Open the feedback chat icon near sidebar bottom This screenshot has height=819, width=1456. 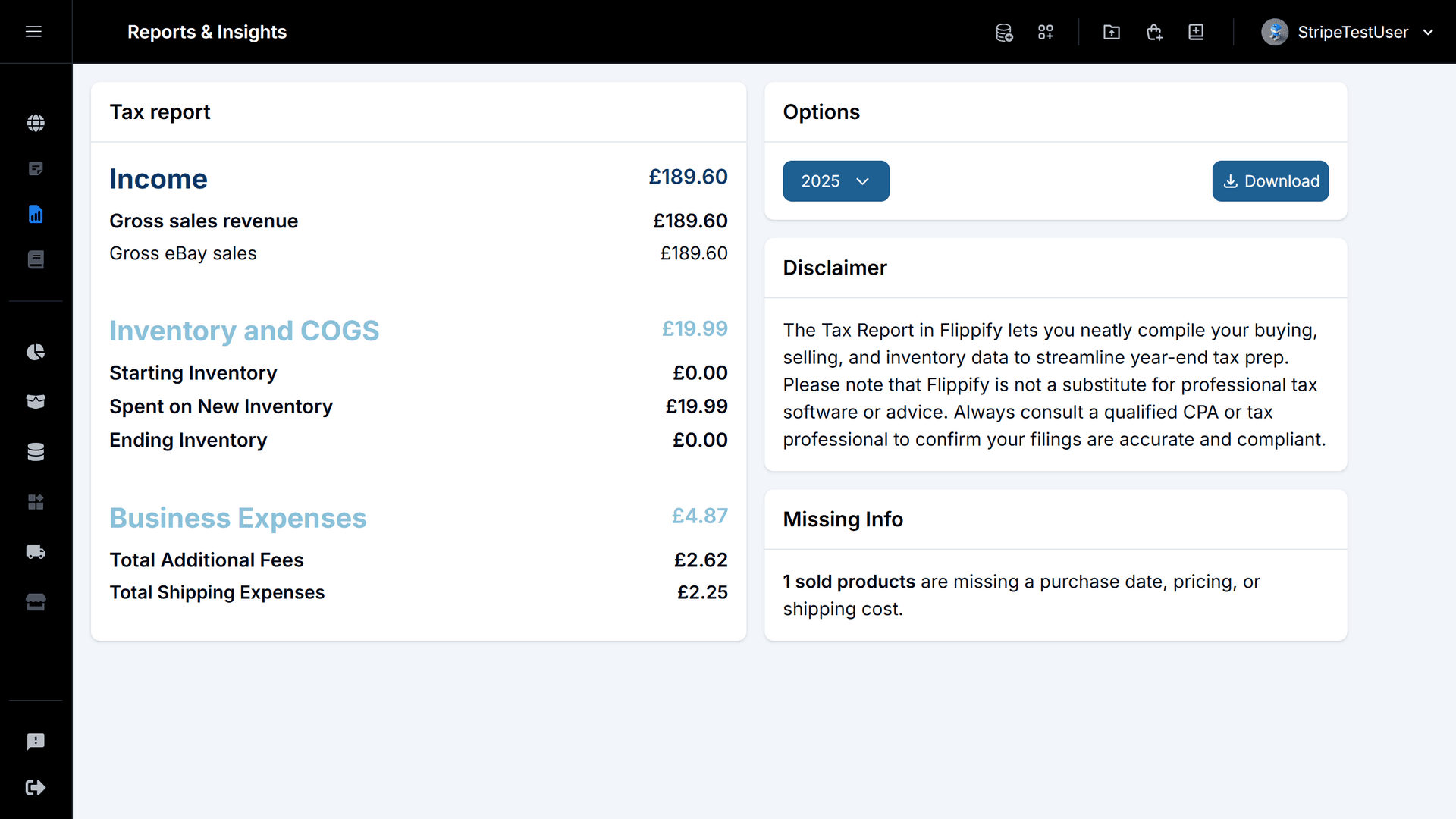click(36, 742)
